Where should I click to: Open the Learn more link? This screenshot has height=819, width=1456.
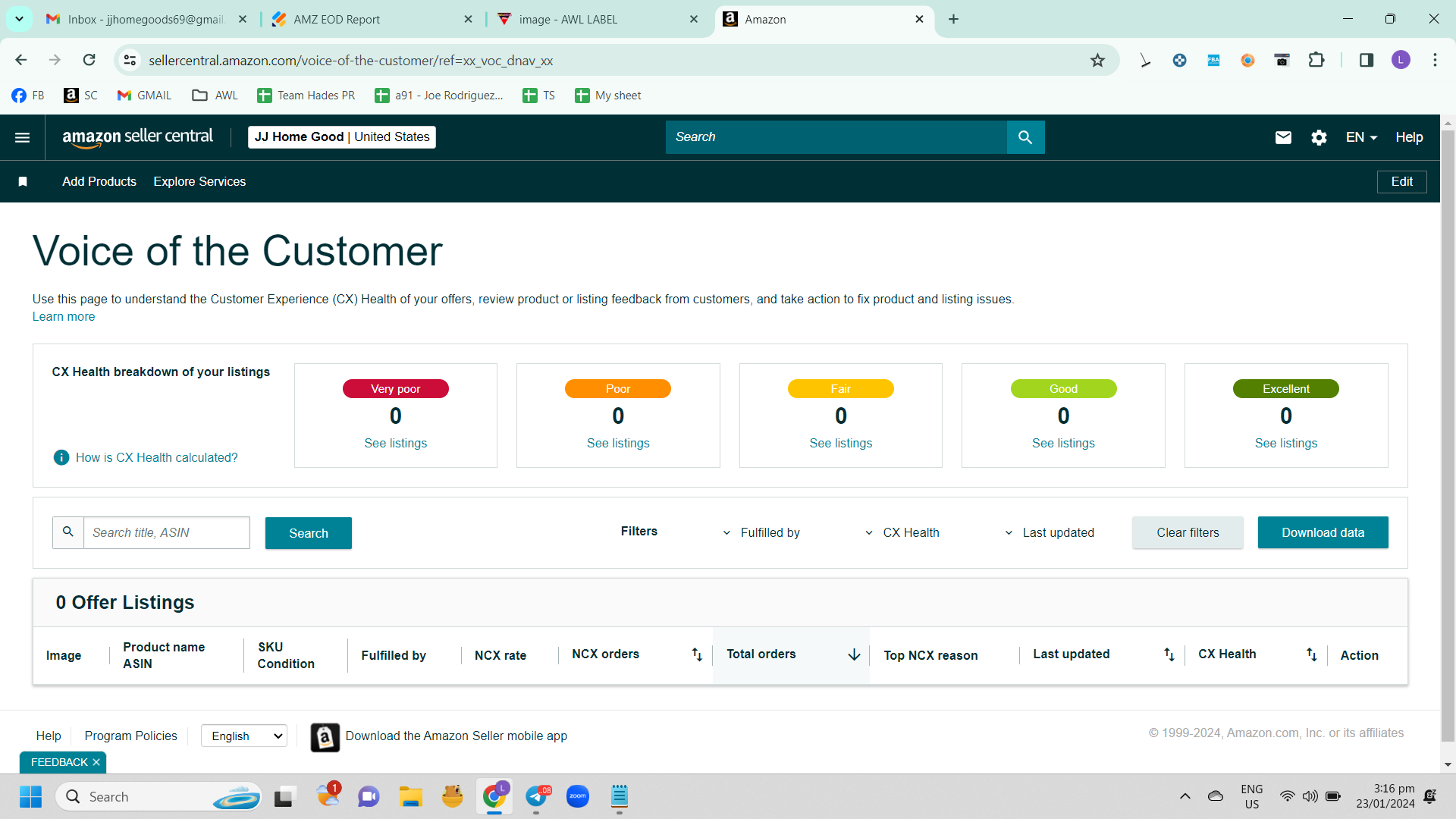(x=64, y=317)
